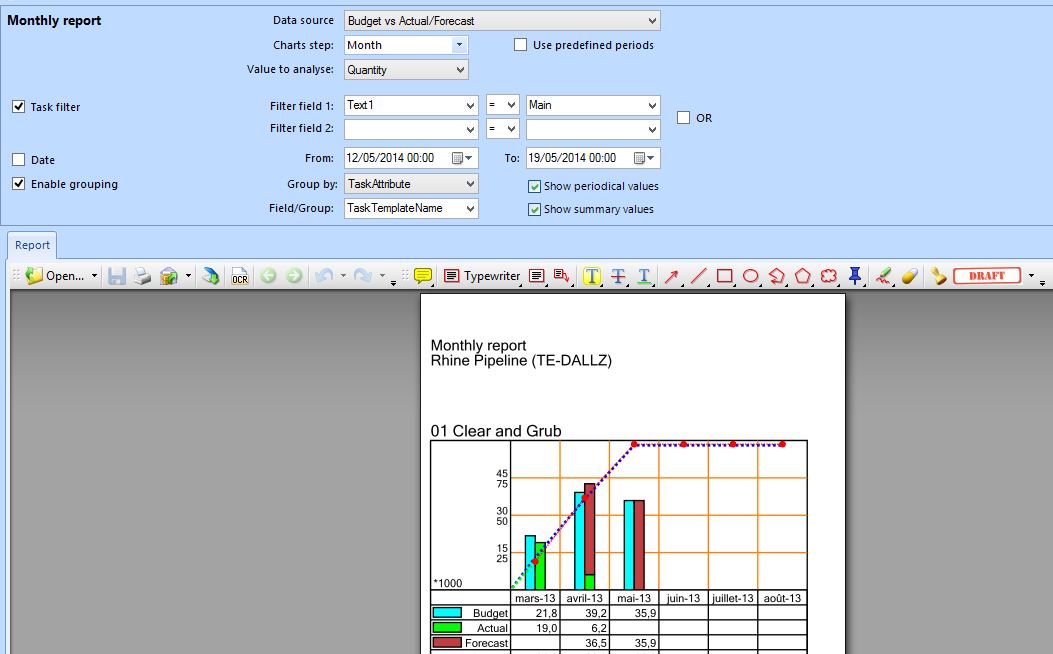Image resolution: width=1053 pixels, height=654 pixels.
Task: Open the Value to analyse Quantity dropdown
Action: [406, 70]
